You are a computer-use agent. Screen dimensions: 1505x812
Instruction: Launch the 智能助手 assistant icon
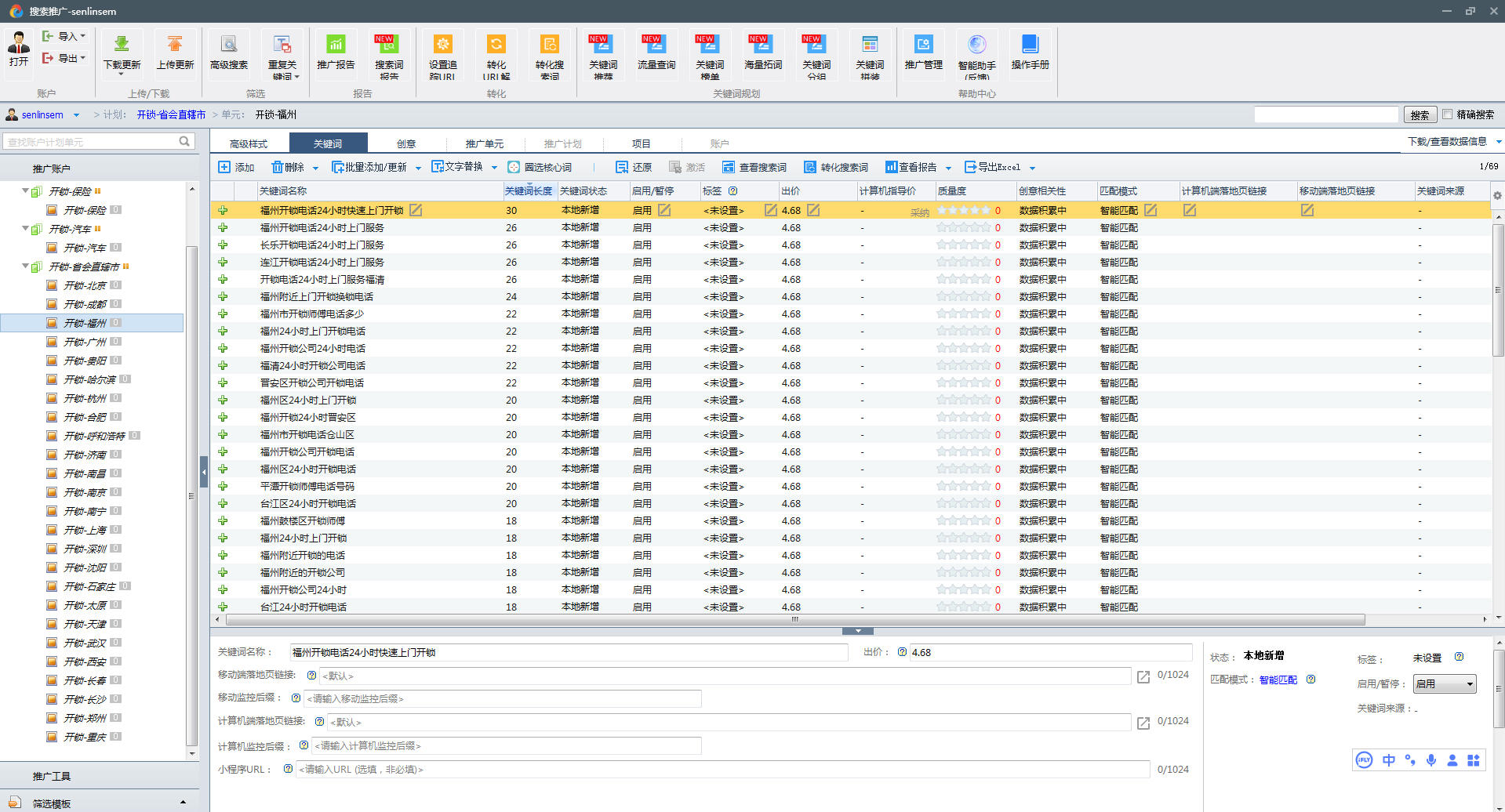pos(976,45)
